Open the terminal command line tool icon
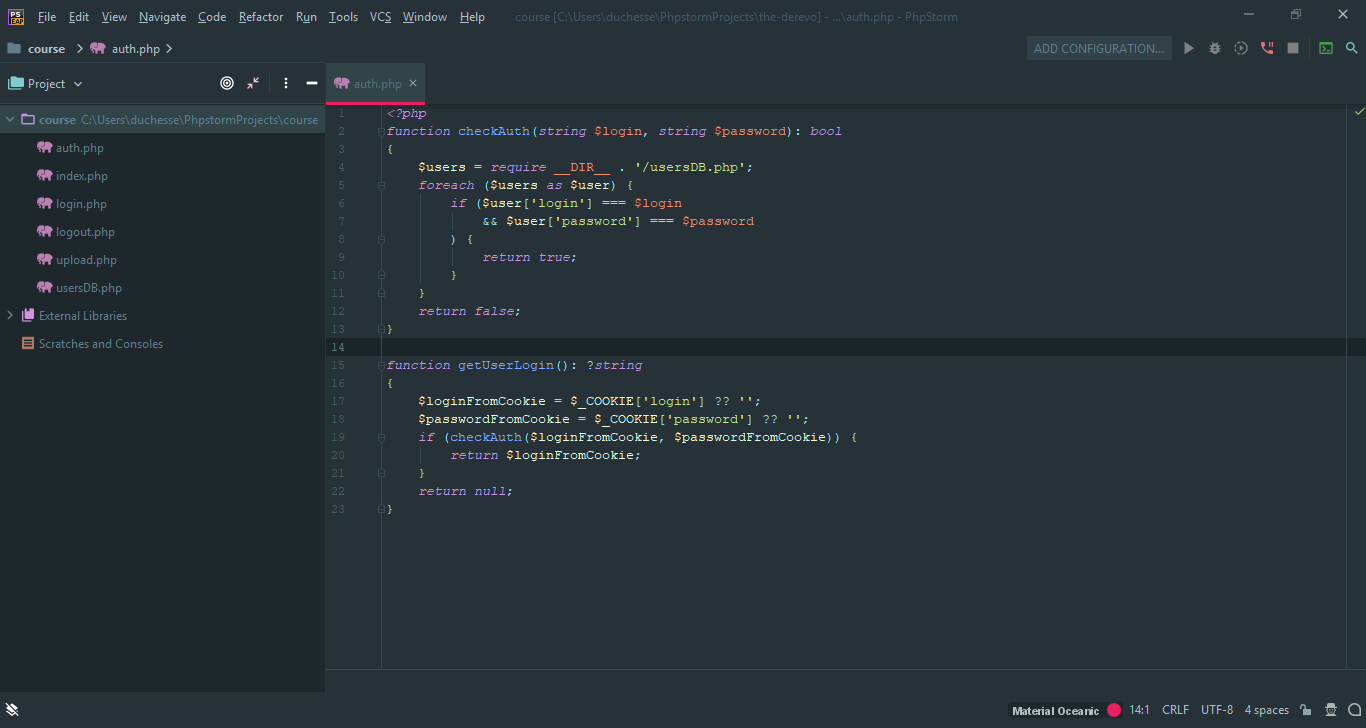Image resolution: width=1366 pixels, height=728 pixels. [x=1326, y=48]
